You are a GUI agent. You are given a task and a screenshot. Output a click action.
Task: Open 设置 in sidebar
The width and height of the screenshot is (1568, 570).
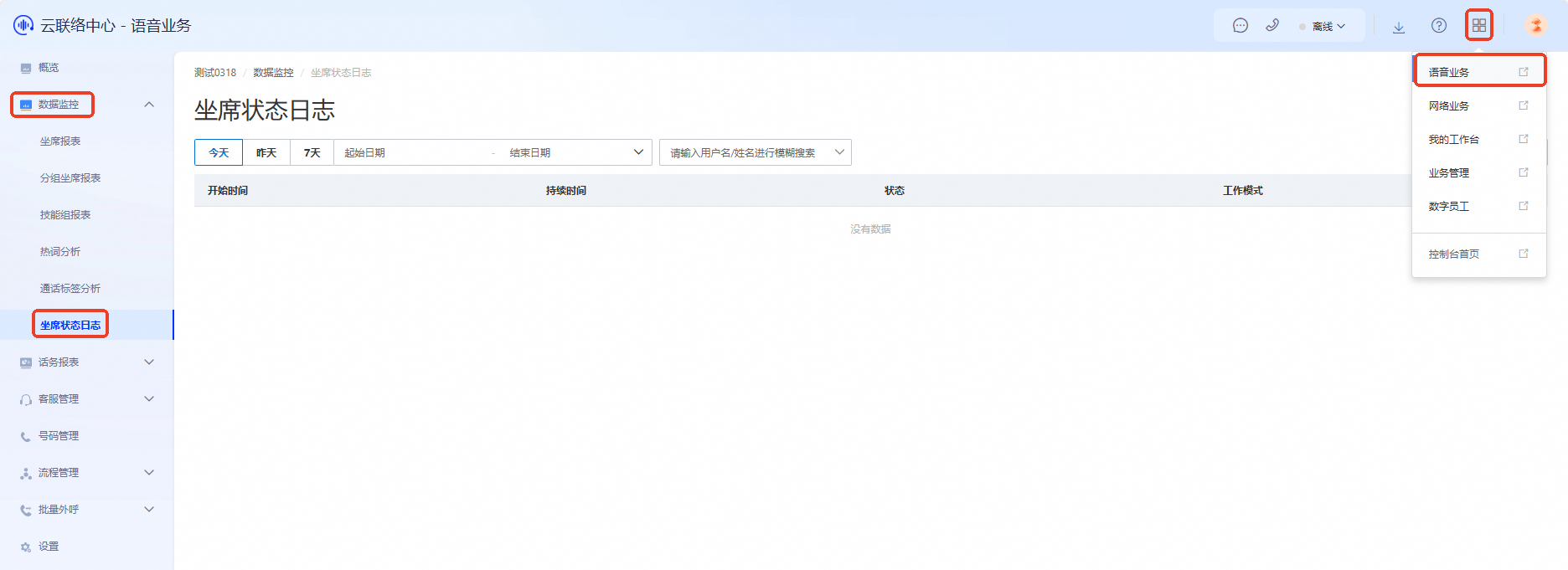[49, 547]
